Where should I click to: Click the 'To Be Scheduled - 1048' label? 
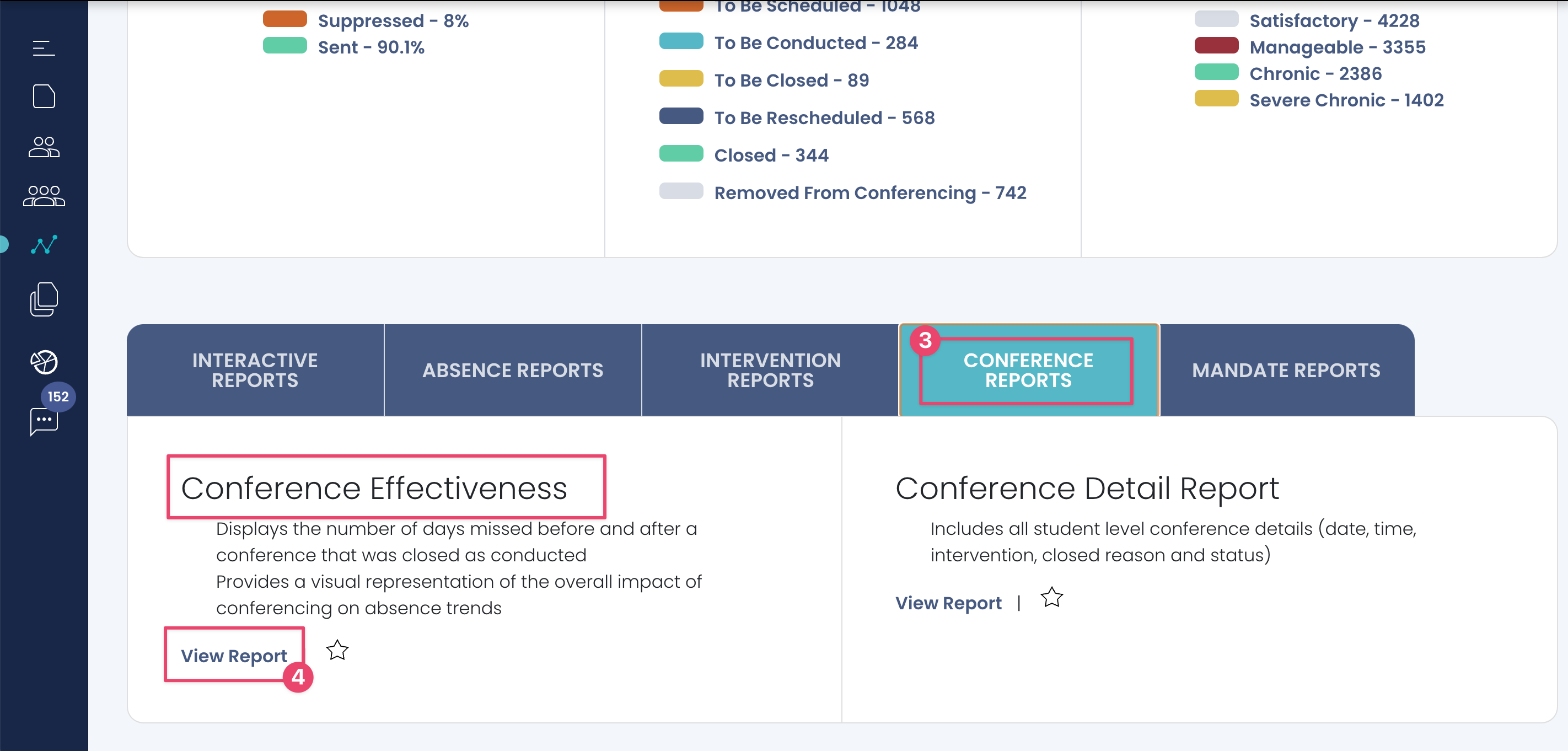(817, 7)
